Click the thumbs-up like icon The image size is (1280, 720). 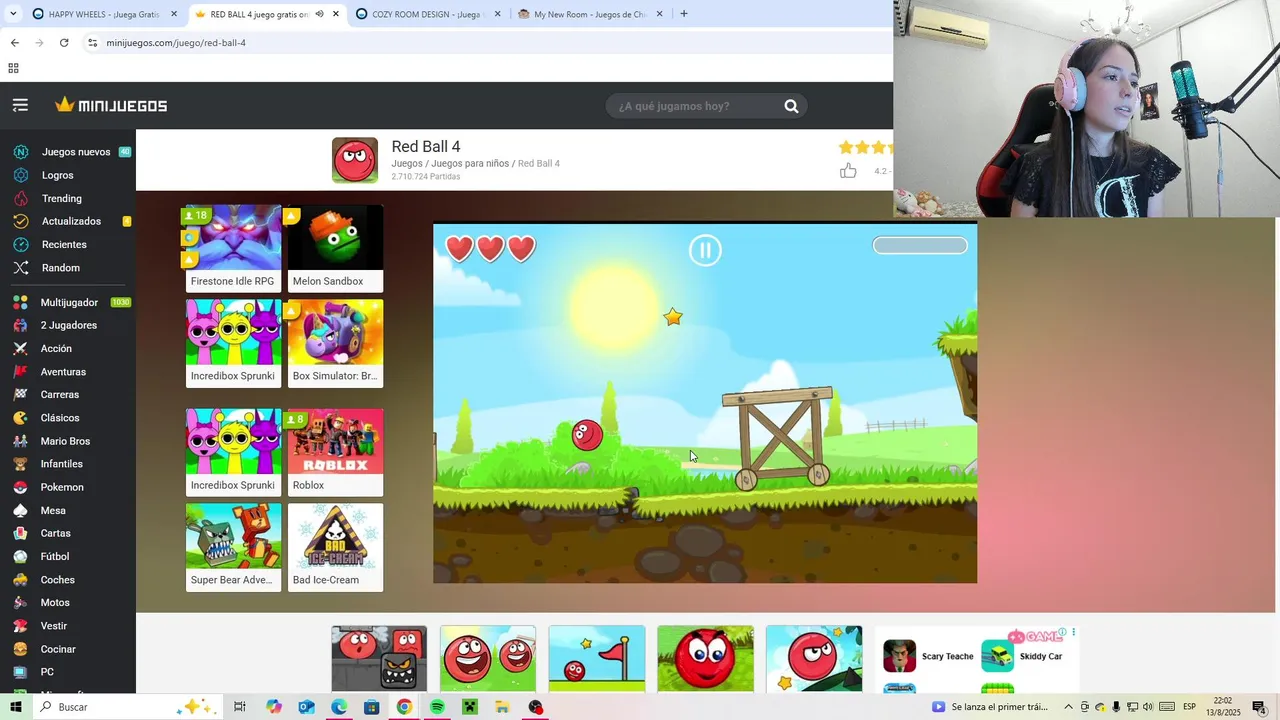(x=848, y=171)
